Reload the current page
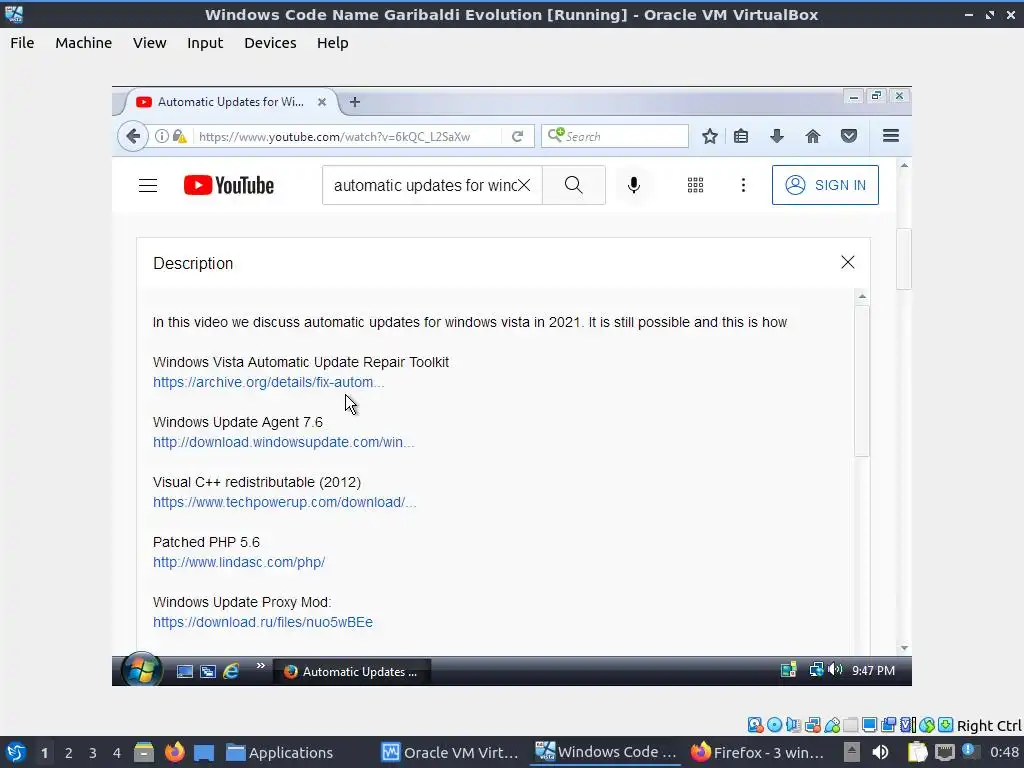The image size is (1024, 768). (517, 136)
